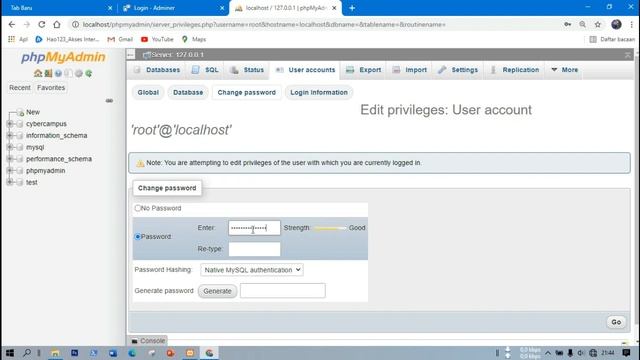Click the collapse navigation panel arrow icon
The image size is (640, 360).
tap(131, 54)
